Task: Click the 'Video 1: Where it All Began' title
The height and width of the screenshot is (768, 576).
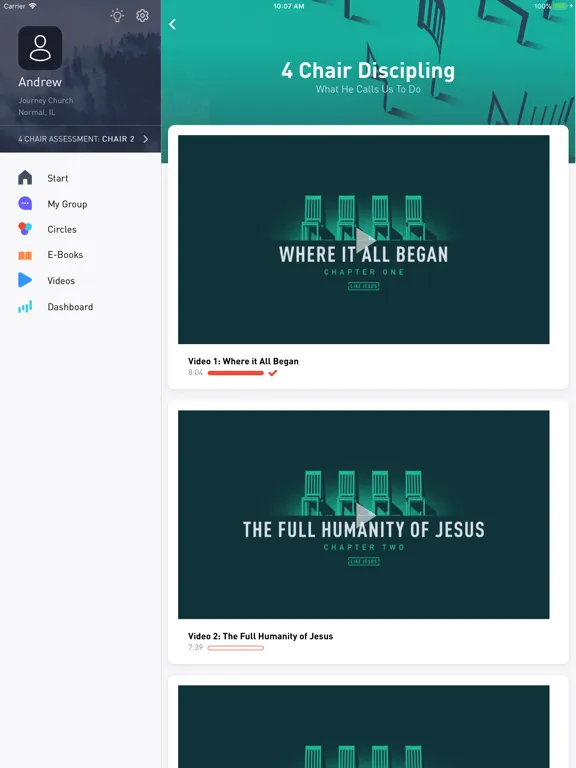Action: (243, 361)
